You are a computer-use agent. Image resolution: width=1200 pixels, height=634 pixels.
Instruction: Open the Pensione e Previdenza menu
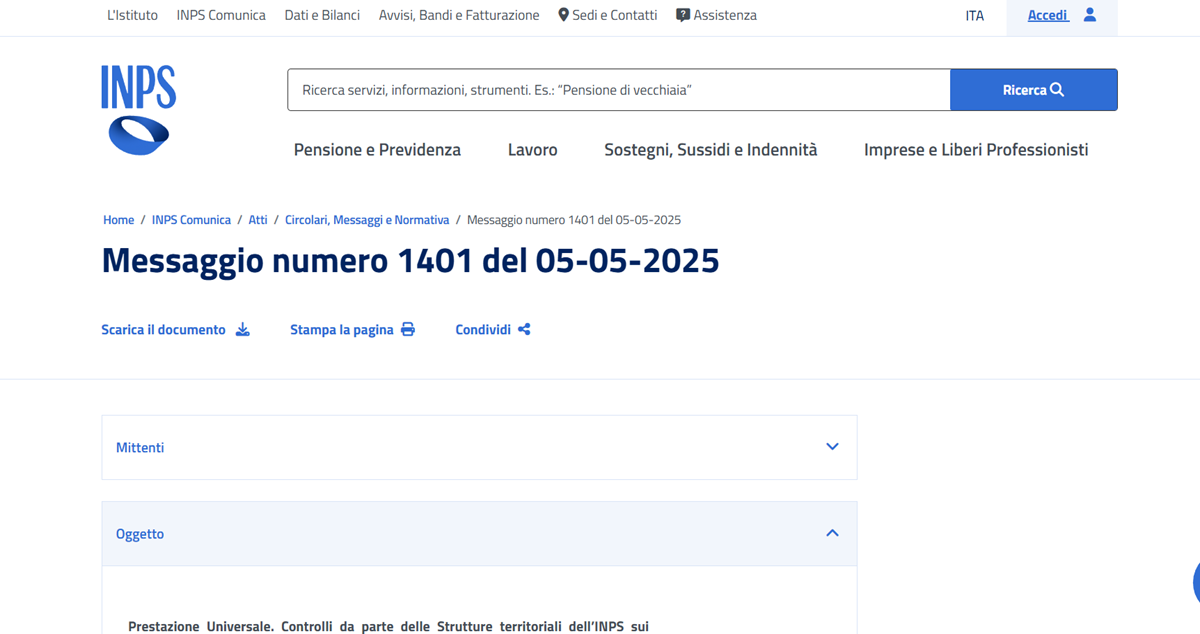coord(377,150)
